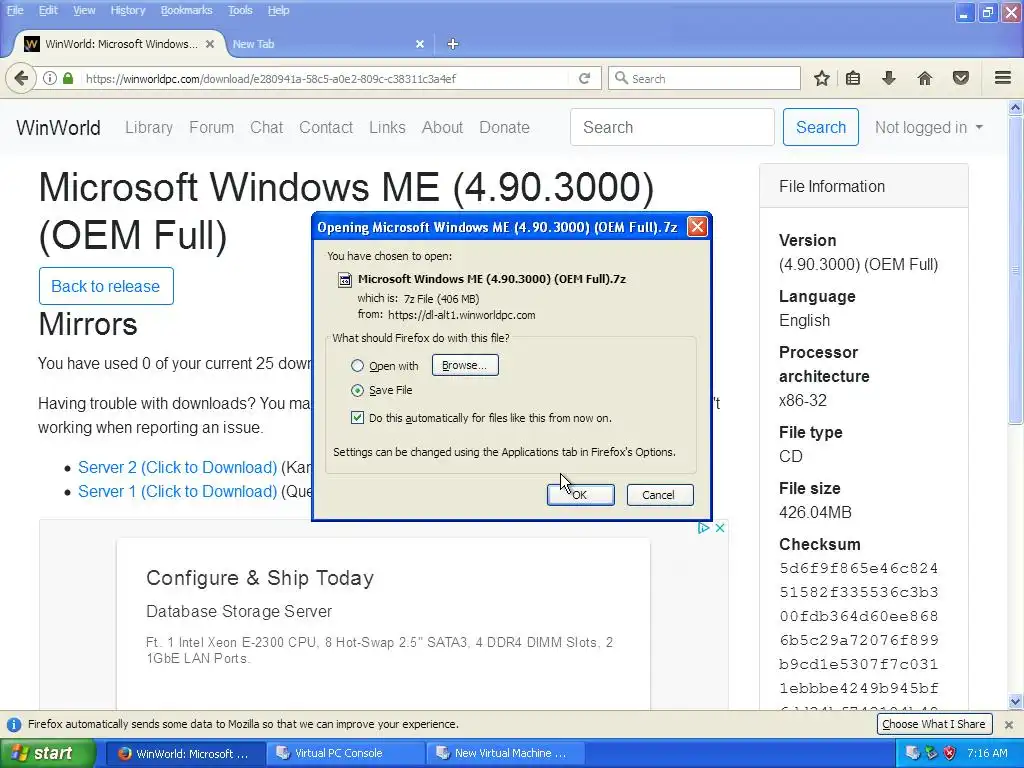The image size is (1024, 768).
Task: Bookmark this page with the star icon
Action: [x=822, y=78]
